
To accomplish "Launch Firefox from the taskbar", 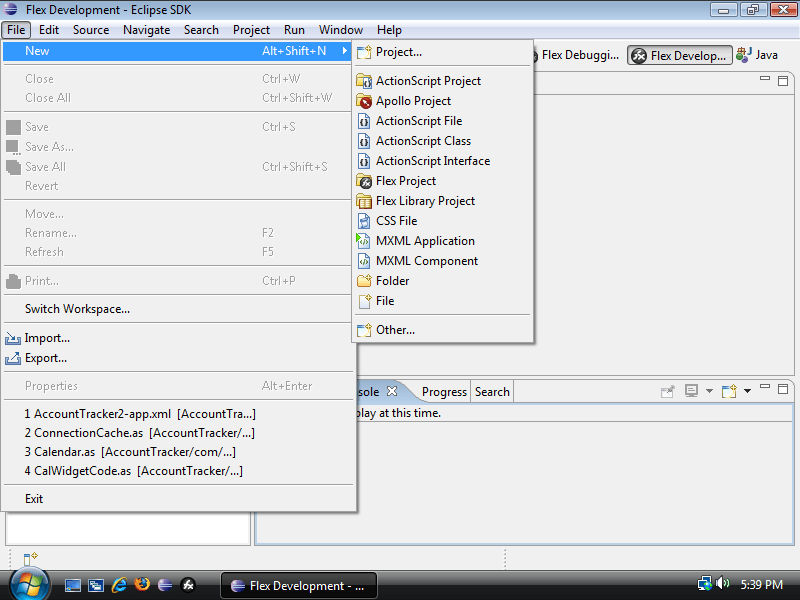I will [141, 585].
